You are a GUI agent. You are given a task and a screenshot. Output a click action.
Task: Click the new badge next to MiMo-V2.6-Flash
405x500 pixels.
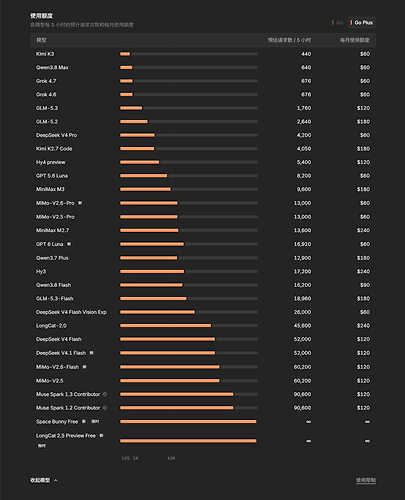84,367
